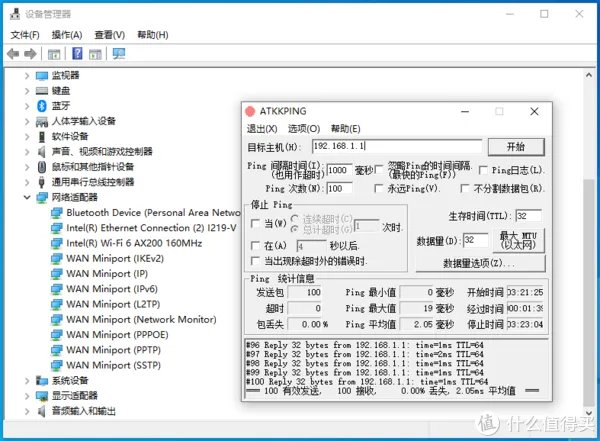The width and height of the screenshot is (600, 441).
Task: Click the Bluetooth (蓝牙) category icon
Action: pyautogui.click(x=42, y=106)
